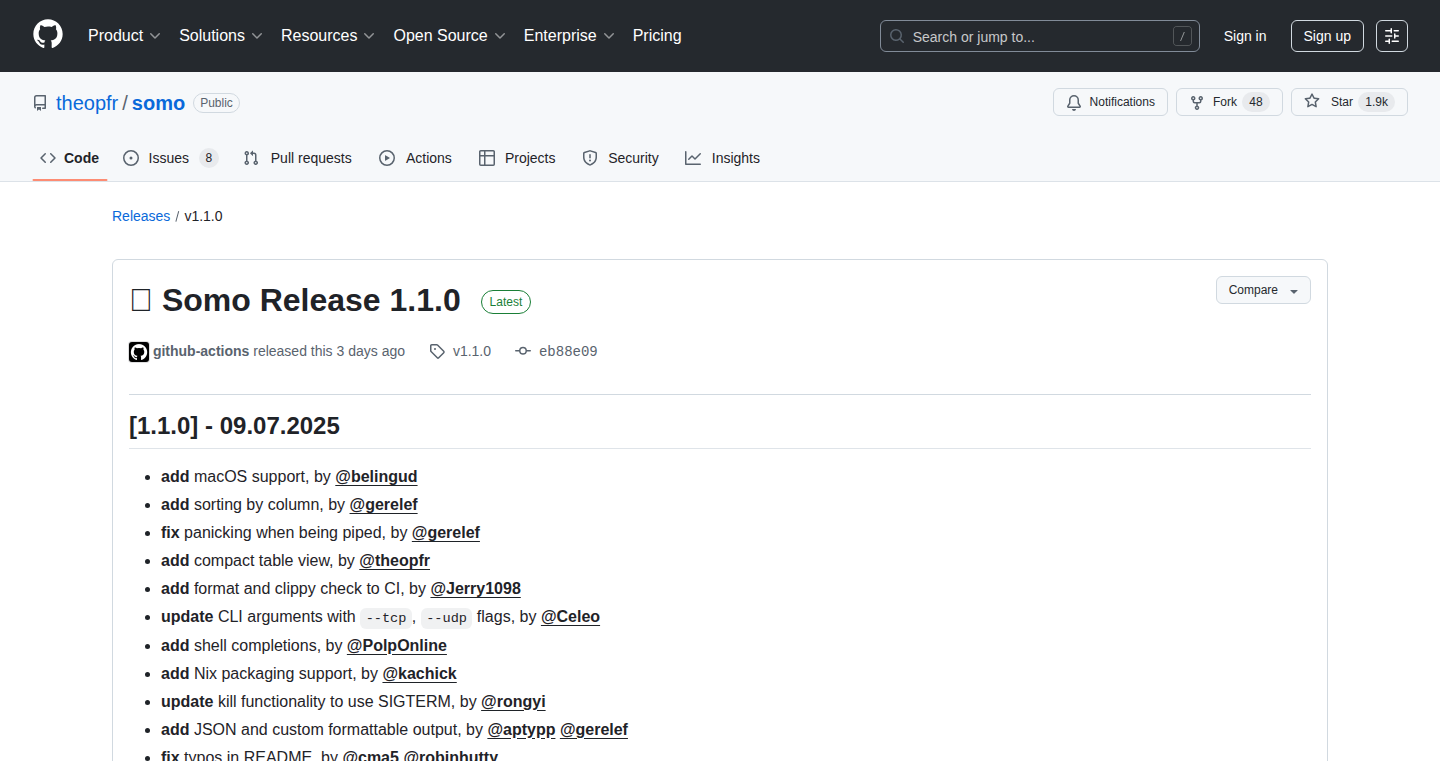
Task: Click the slash shortcut key icon in search
Action: click(1183, 36)
